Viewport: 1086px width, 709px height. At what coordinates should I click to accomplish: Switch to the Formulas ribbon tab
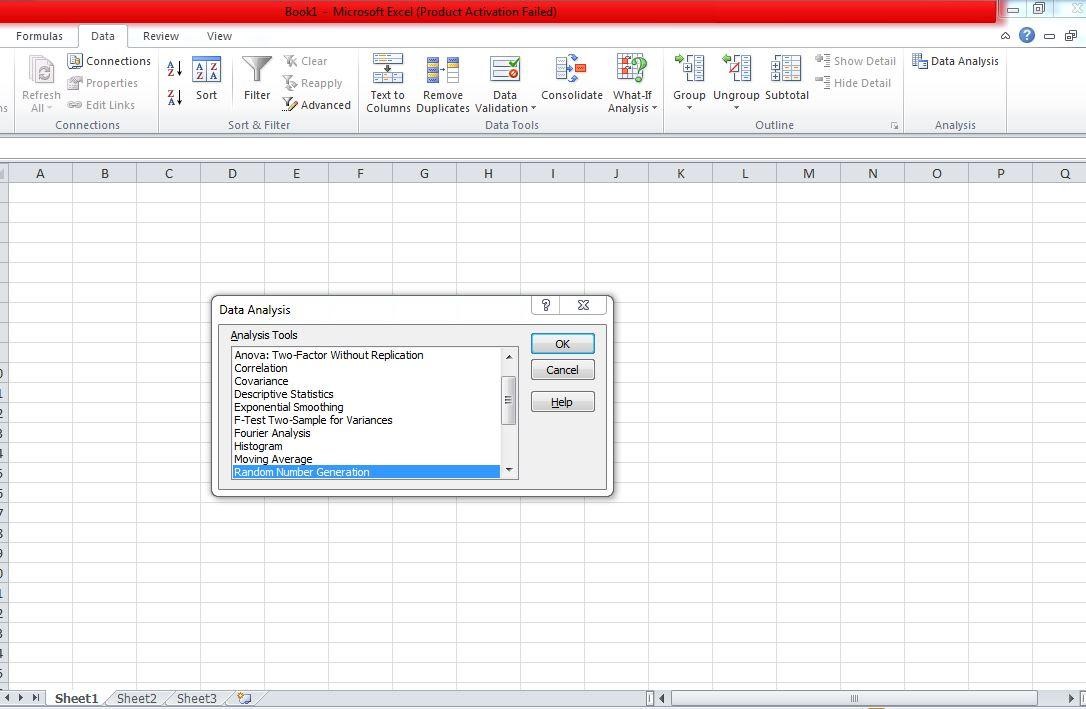[x=39, y=36]
